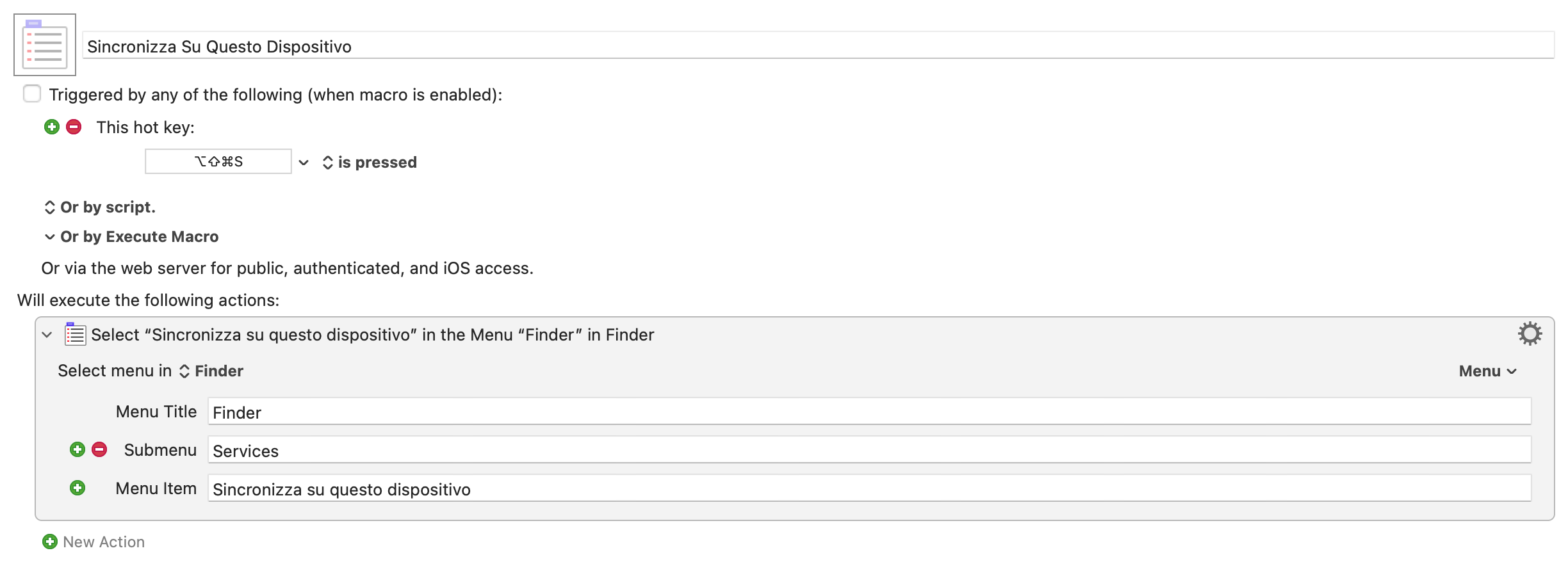Add a submenu level with green plus

point(78,449)
